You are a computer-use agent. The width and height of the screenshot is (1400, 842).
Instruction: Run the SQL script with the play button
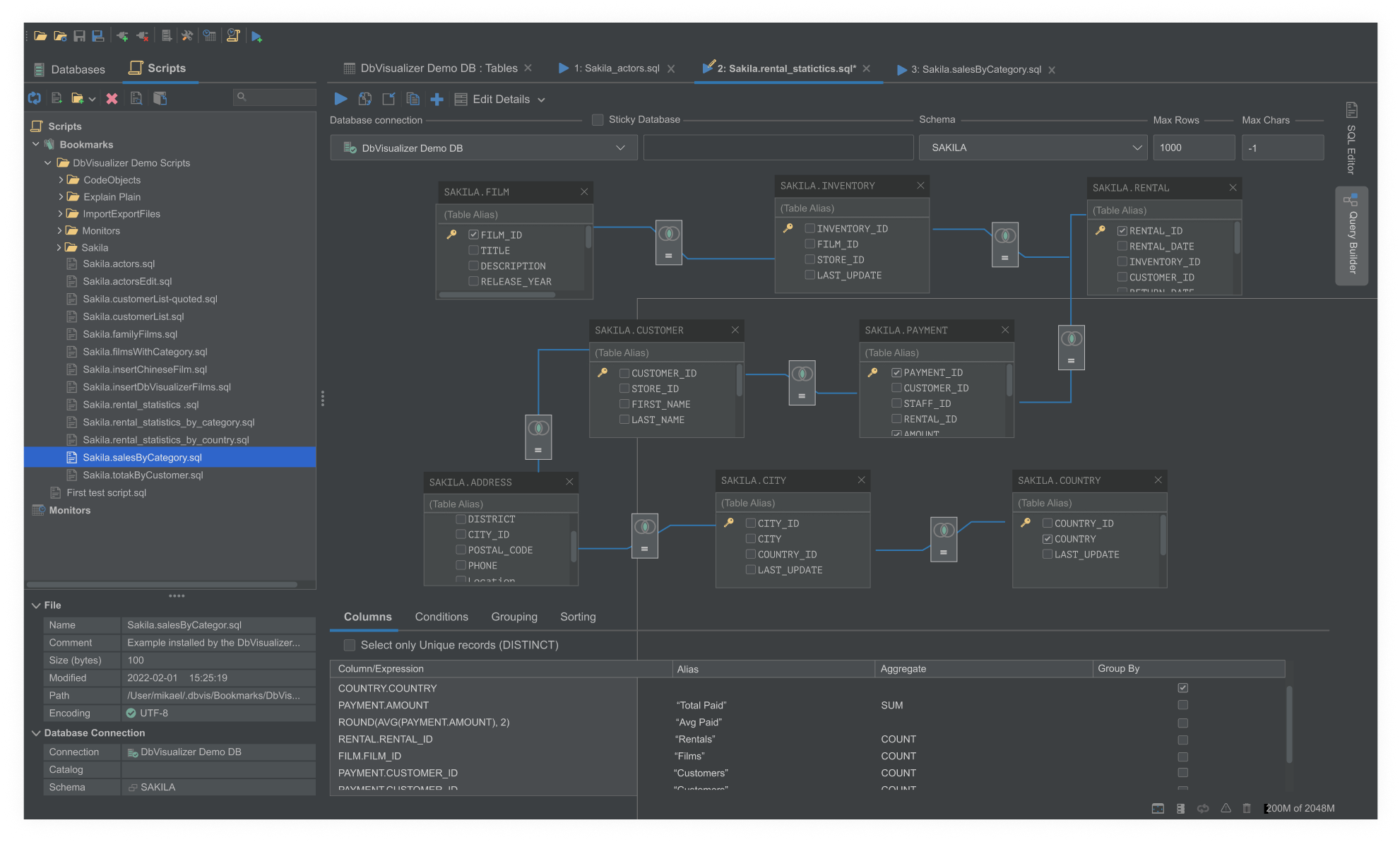[341, 99]
